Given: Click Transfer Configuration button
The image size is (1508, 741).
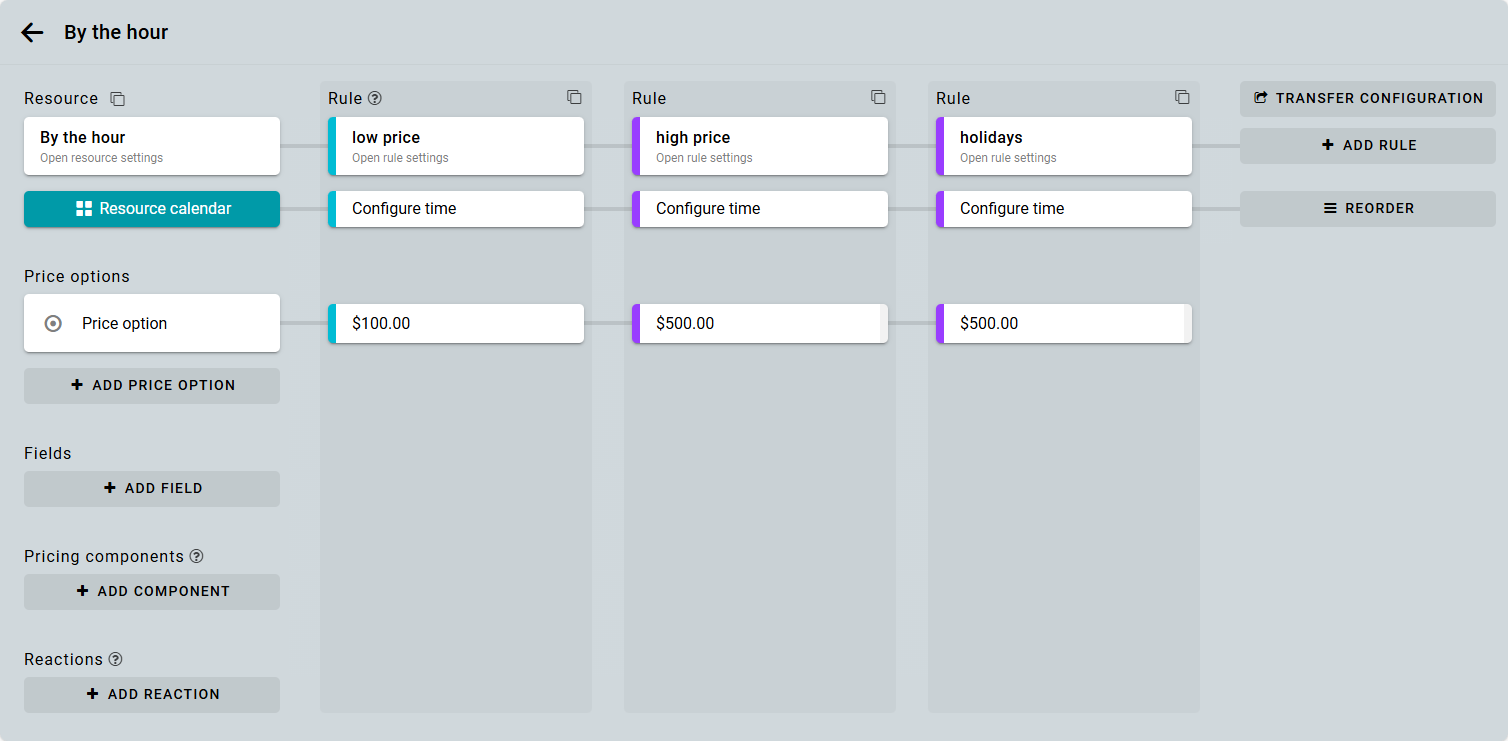Looking at the screenshot, I should coord(1368,99).
